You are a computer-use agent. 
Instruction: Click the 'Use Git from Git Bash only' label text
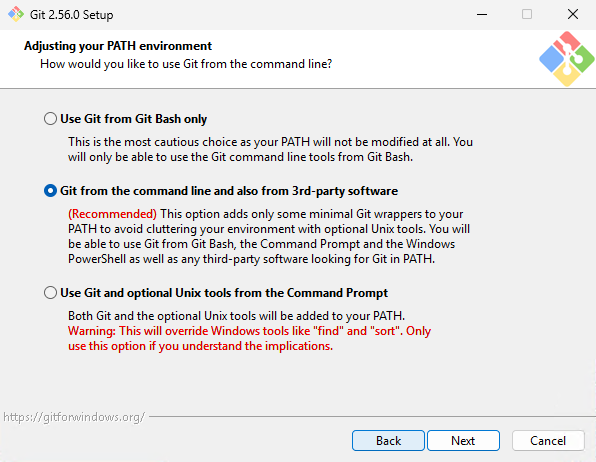click(x=134, y=119)
